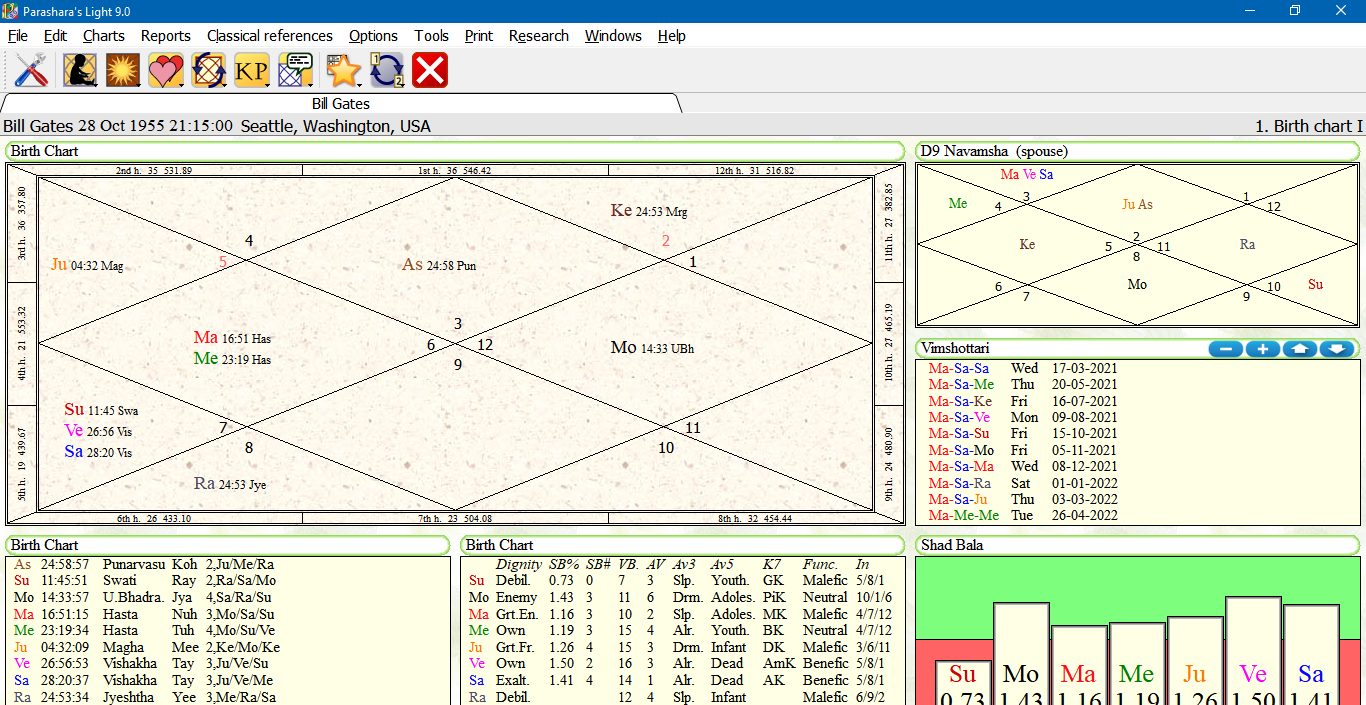This screenshot has height=705, width=1366.
Task: Select the Ma-Sa-Sa 17-03-2021 dasha row
Action: click(1023, 368)
